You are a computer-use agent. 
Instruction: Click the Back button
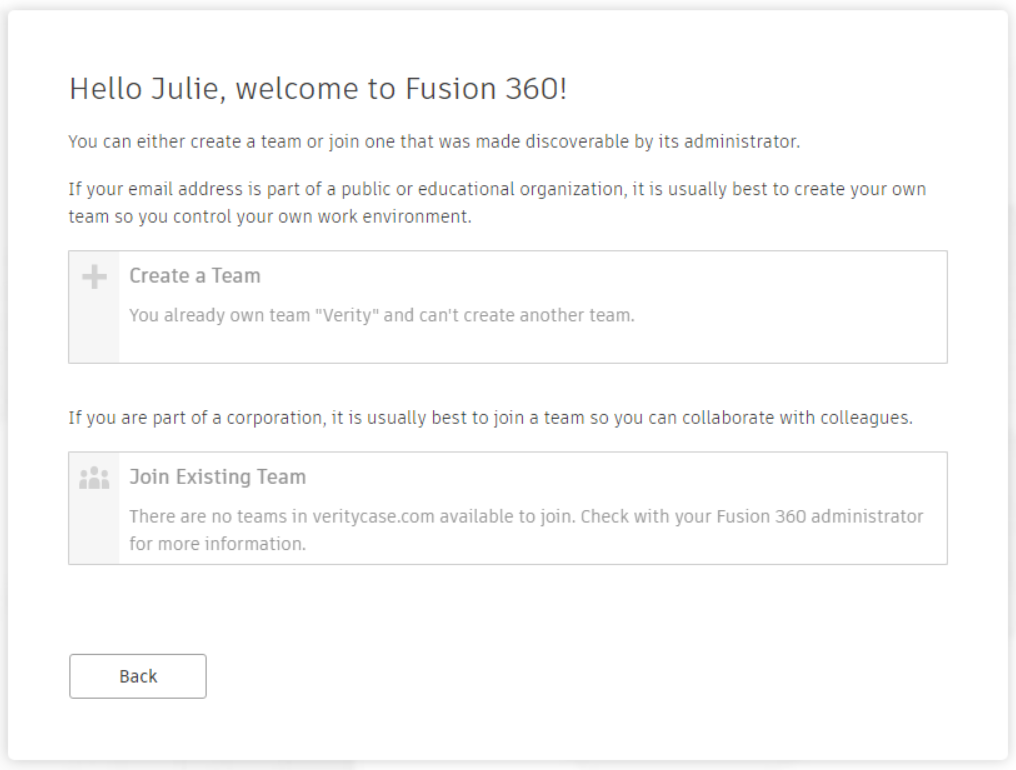(137, 676)
